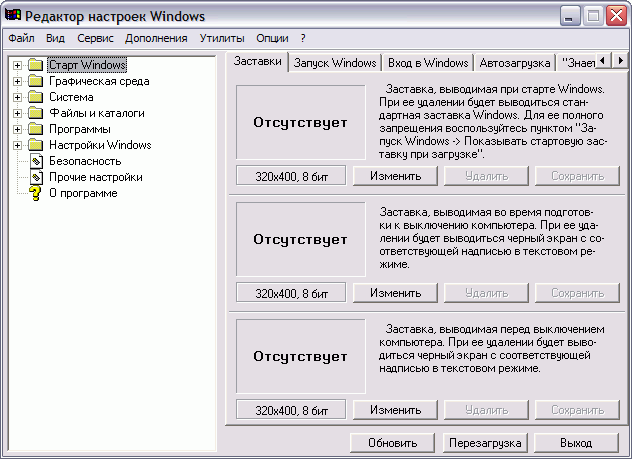Switch to the Запуск Windows tab
This screenshot has width=632, height=459.
(335, 63)
